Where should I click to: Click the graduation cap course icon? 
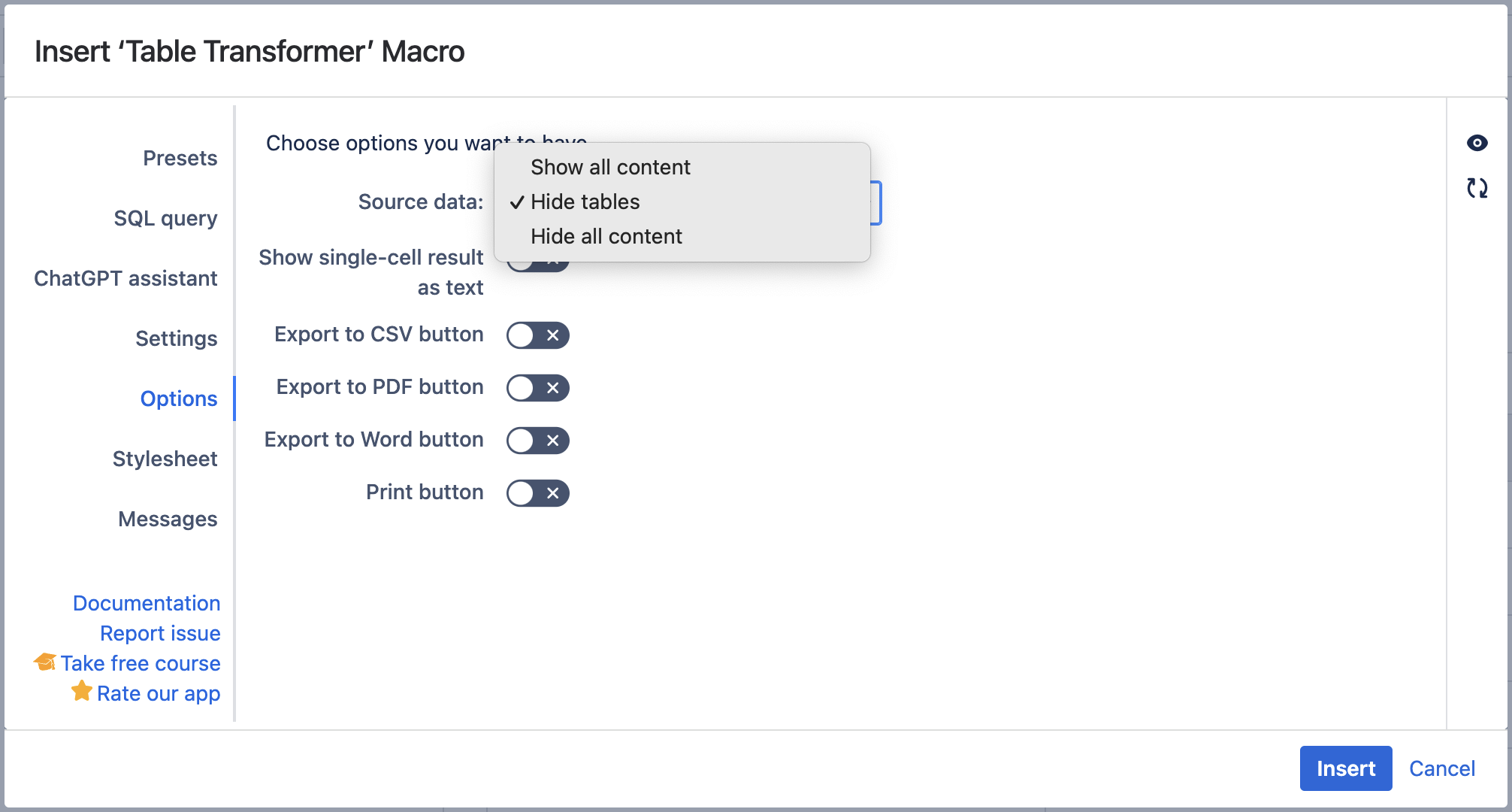(45, 662)
